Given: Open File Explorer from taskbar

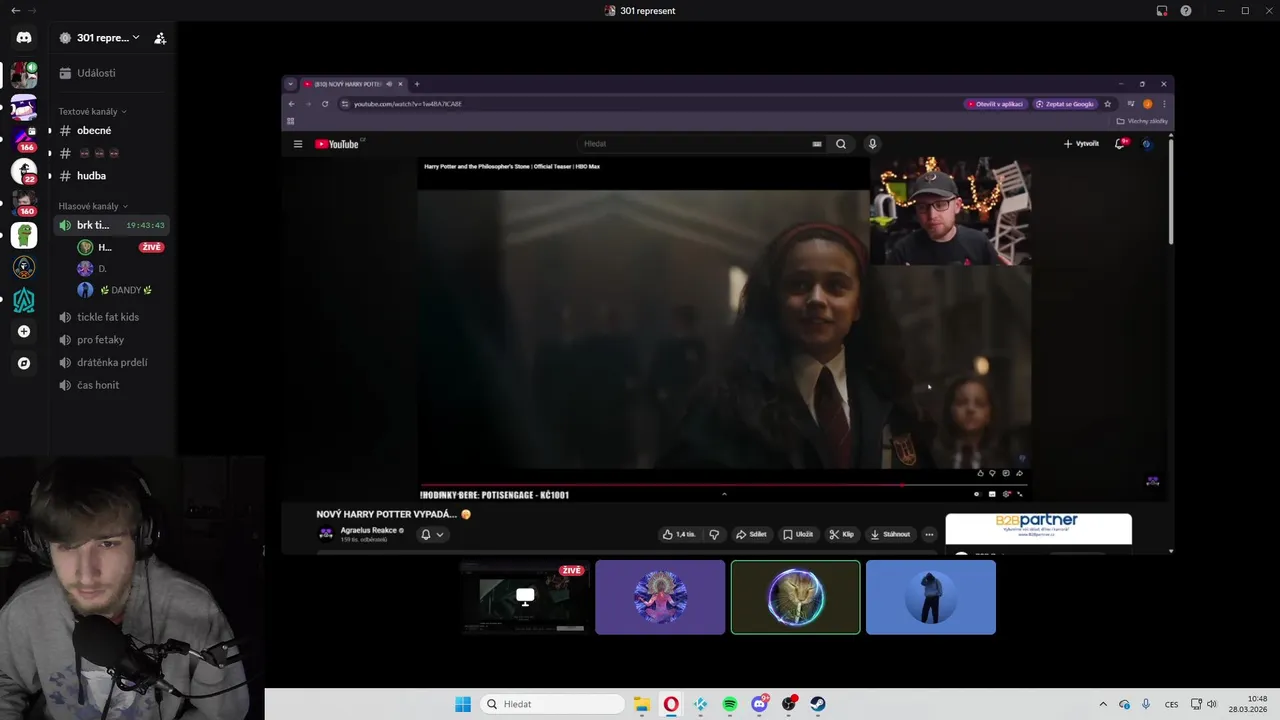Looking at the screenshot, I should (x=641, y=704).
